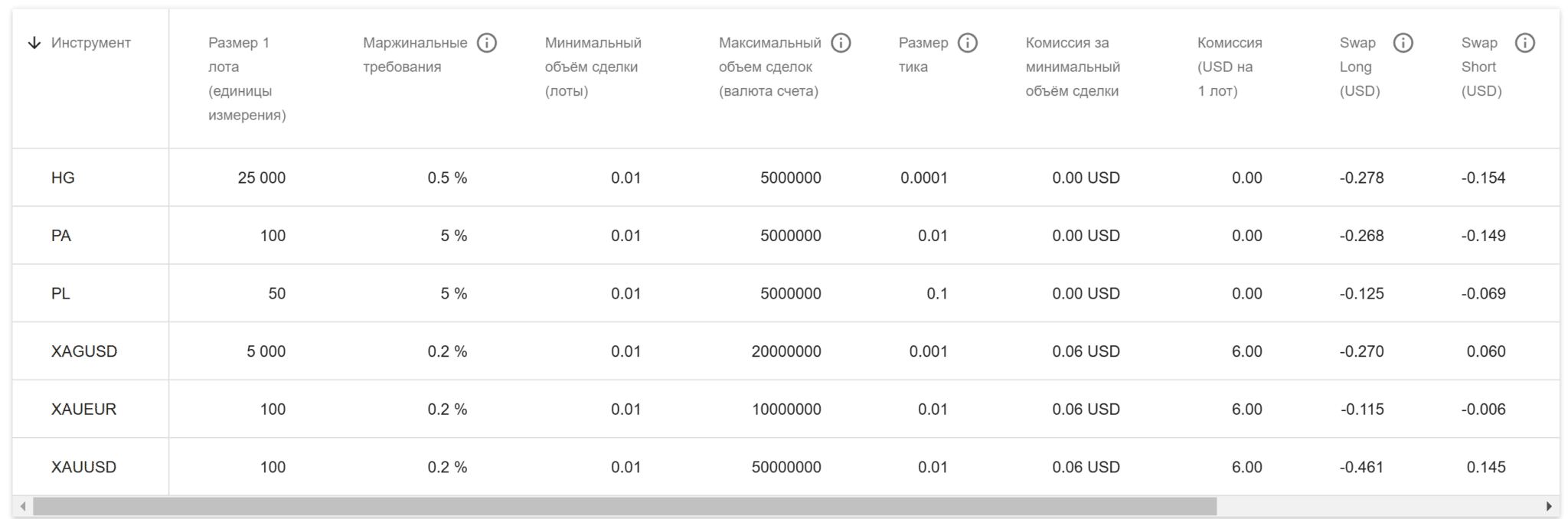Click the scrollbar right arrow

1549,506
